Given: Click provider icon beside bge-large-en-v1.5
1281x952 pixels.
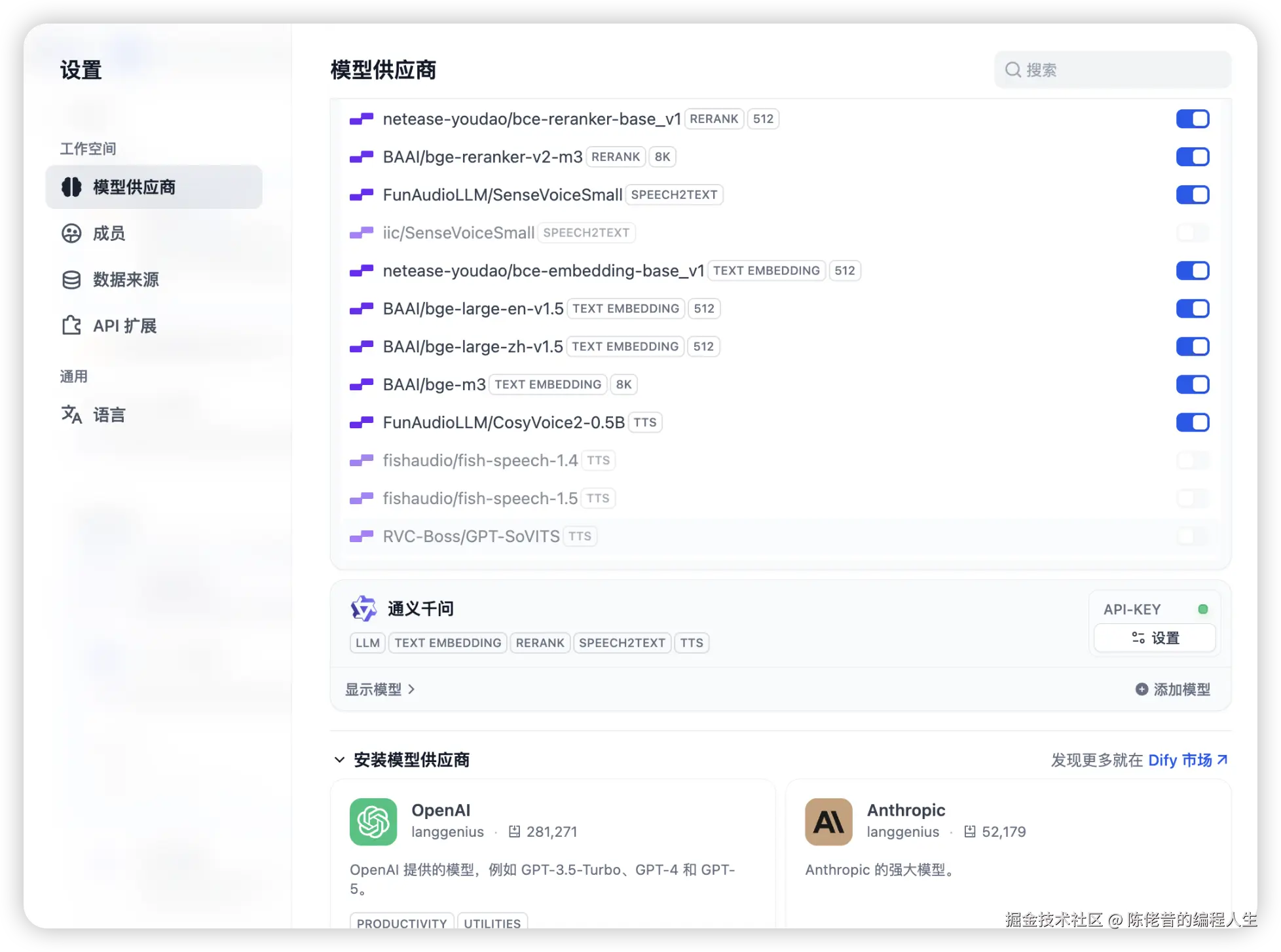Looking at the screenshot, I should pos(362,309).
